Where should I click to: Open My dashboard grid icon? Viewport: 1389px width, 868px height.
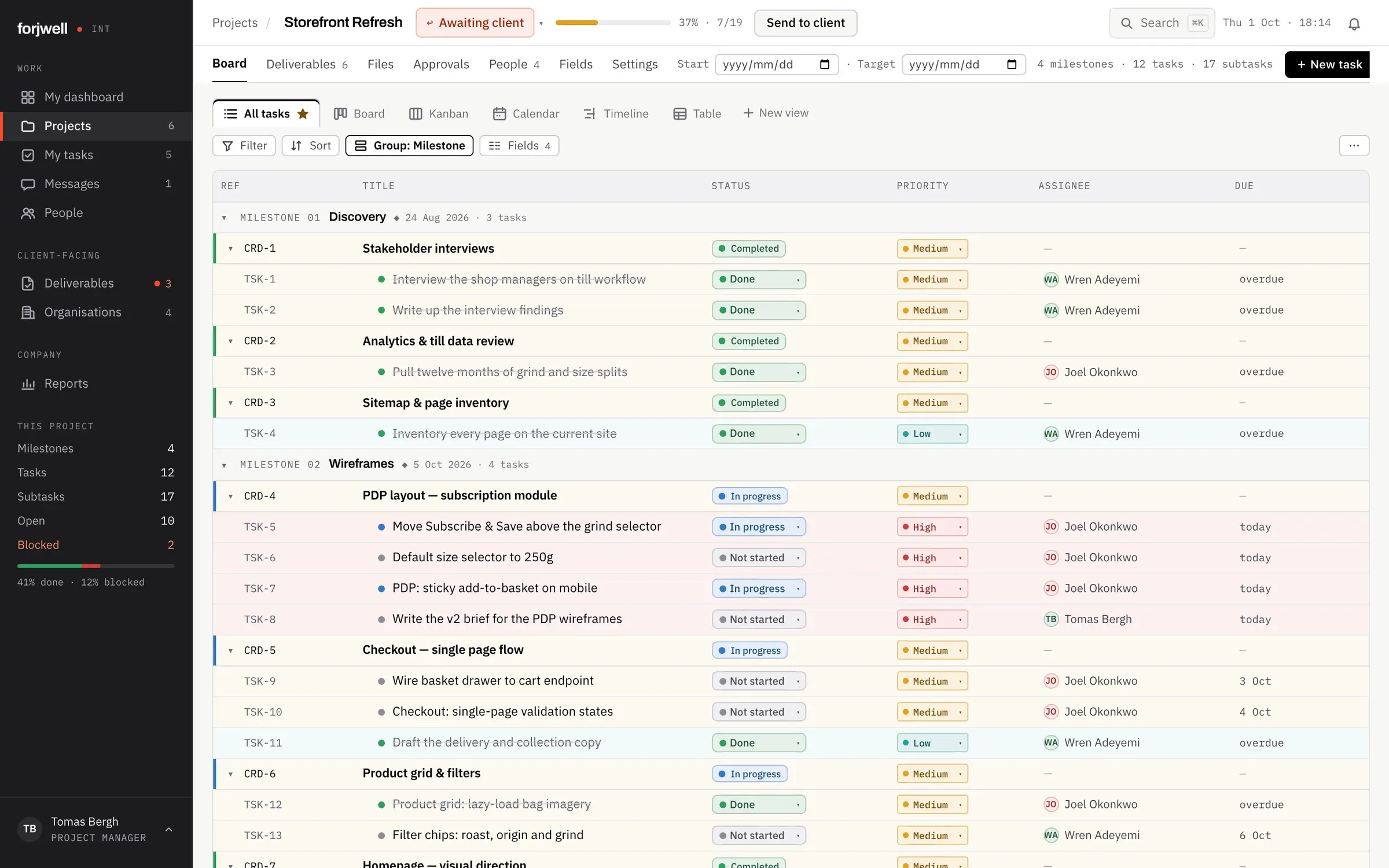tap(28, 97)
